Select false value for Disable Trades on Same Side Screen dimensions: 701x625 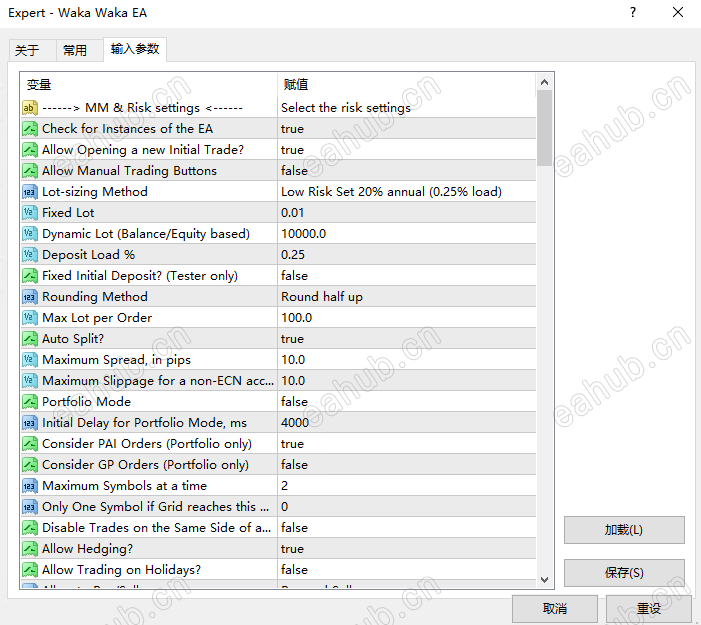[406, 528]
